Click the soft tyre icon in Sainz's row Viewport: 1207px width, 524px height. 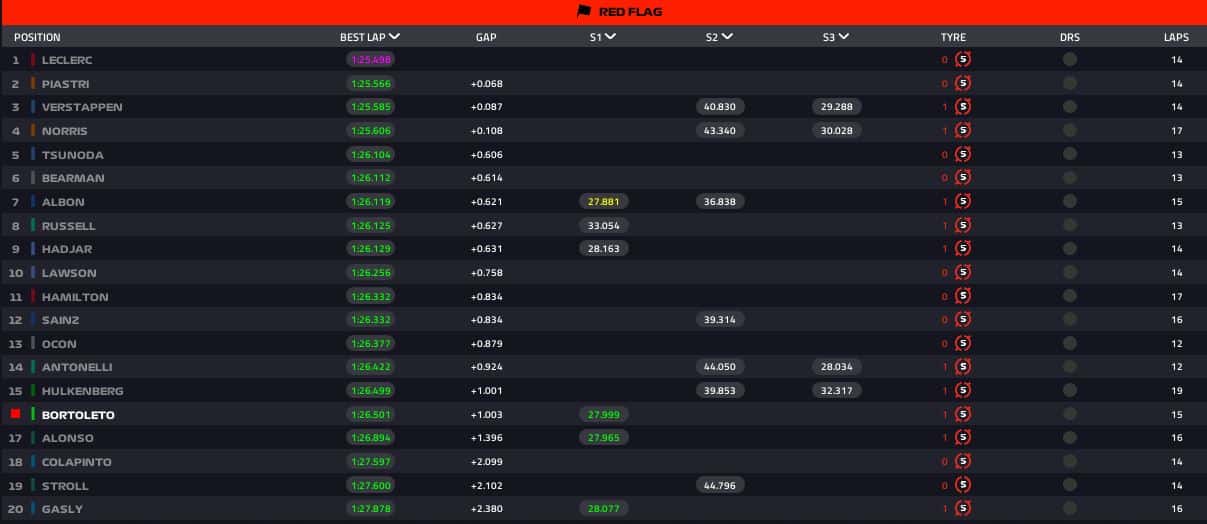963,320
